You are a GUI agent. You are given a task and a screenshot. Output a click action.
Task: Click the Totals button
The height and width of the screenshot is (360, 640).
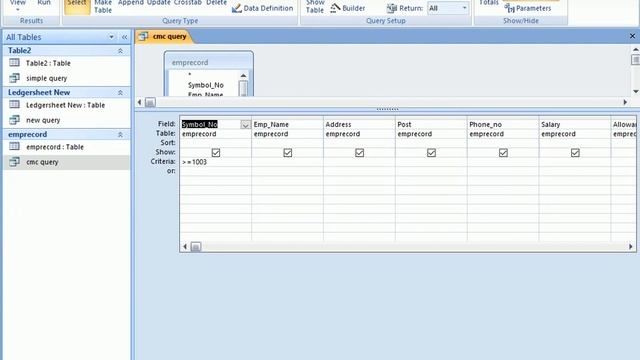pos(489,3)
